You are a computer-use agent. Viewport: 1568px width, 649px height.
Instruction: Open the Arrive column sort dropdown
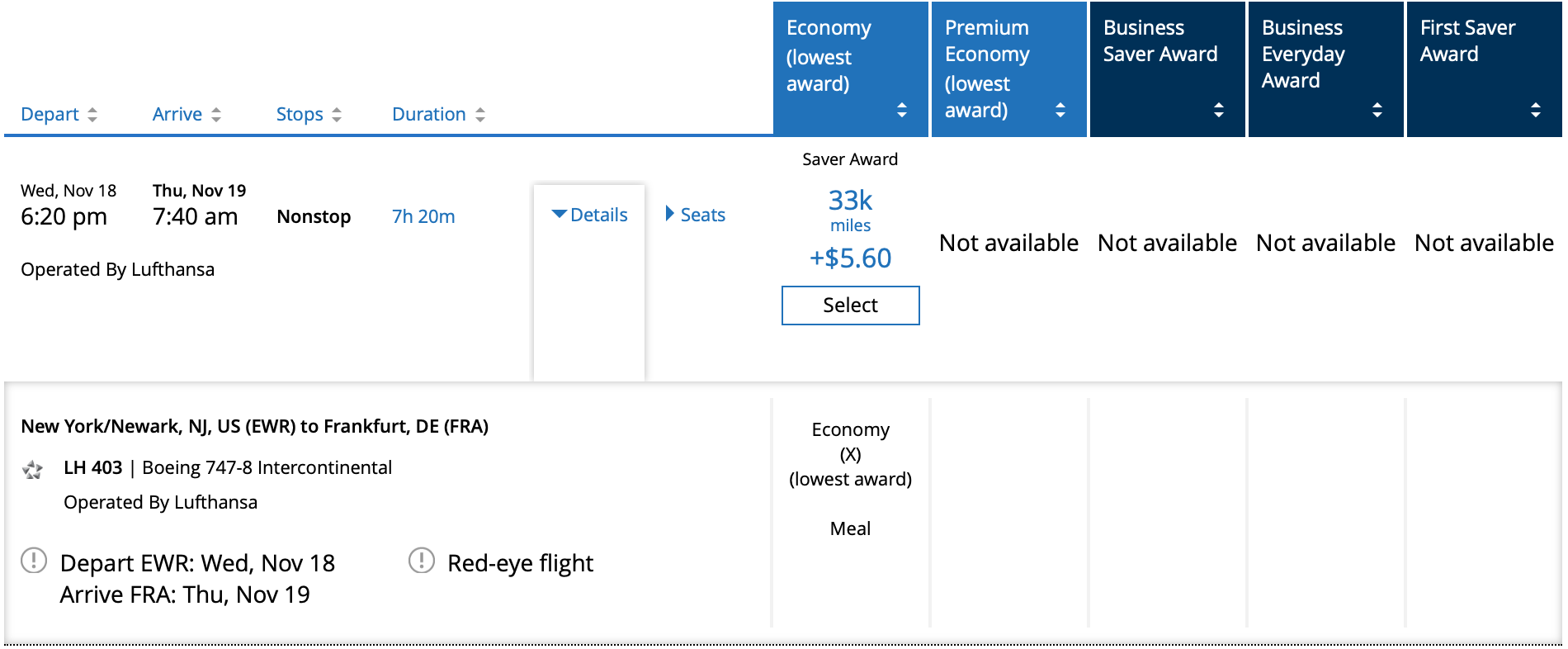tap(217, 114)
